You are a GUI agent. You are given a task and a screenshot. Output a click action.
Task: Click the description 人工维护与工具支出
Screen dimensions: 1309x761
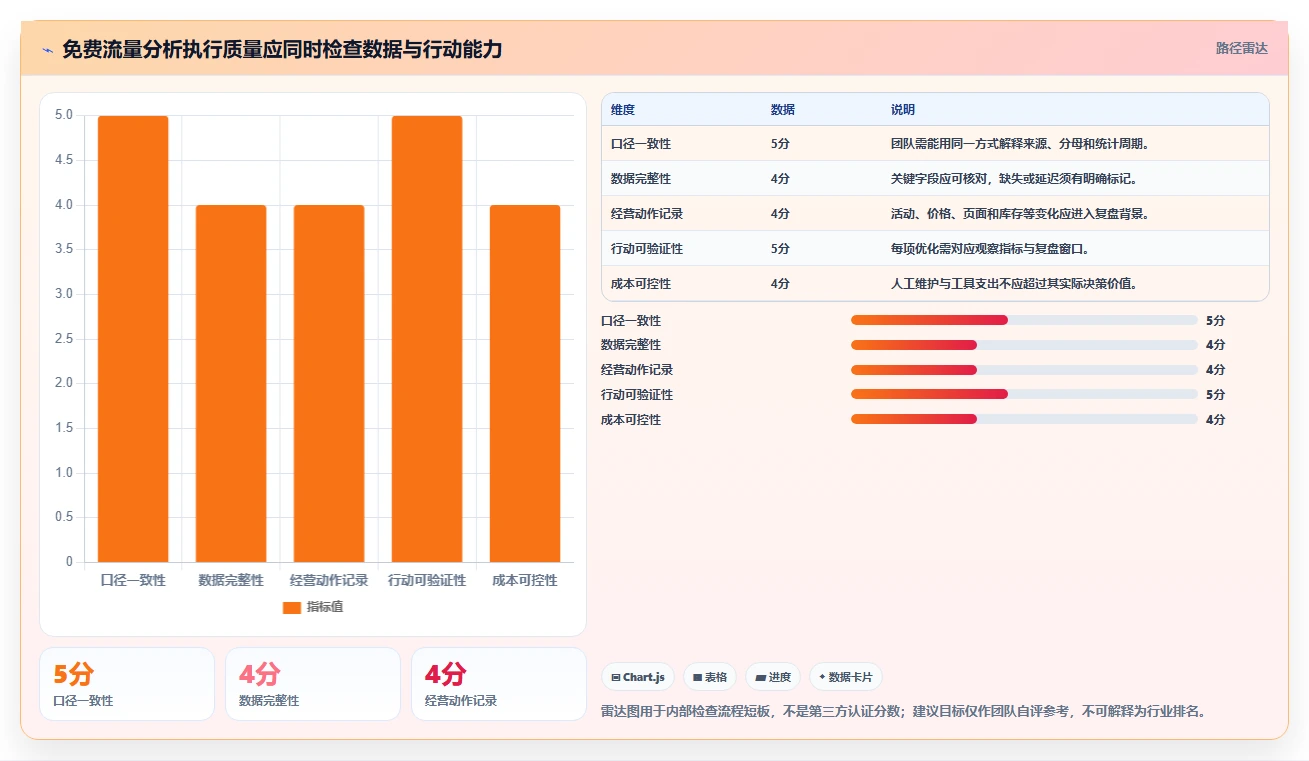click(x=1014, y=284)
